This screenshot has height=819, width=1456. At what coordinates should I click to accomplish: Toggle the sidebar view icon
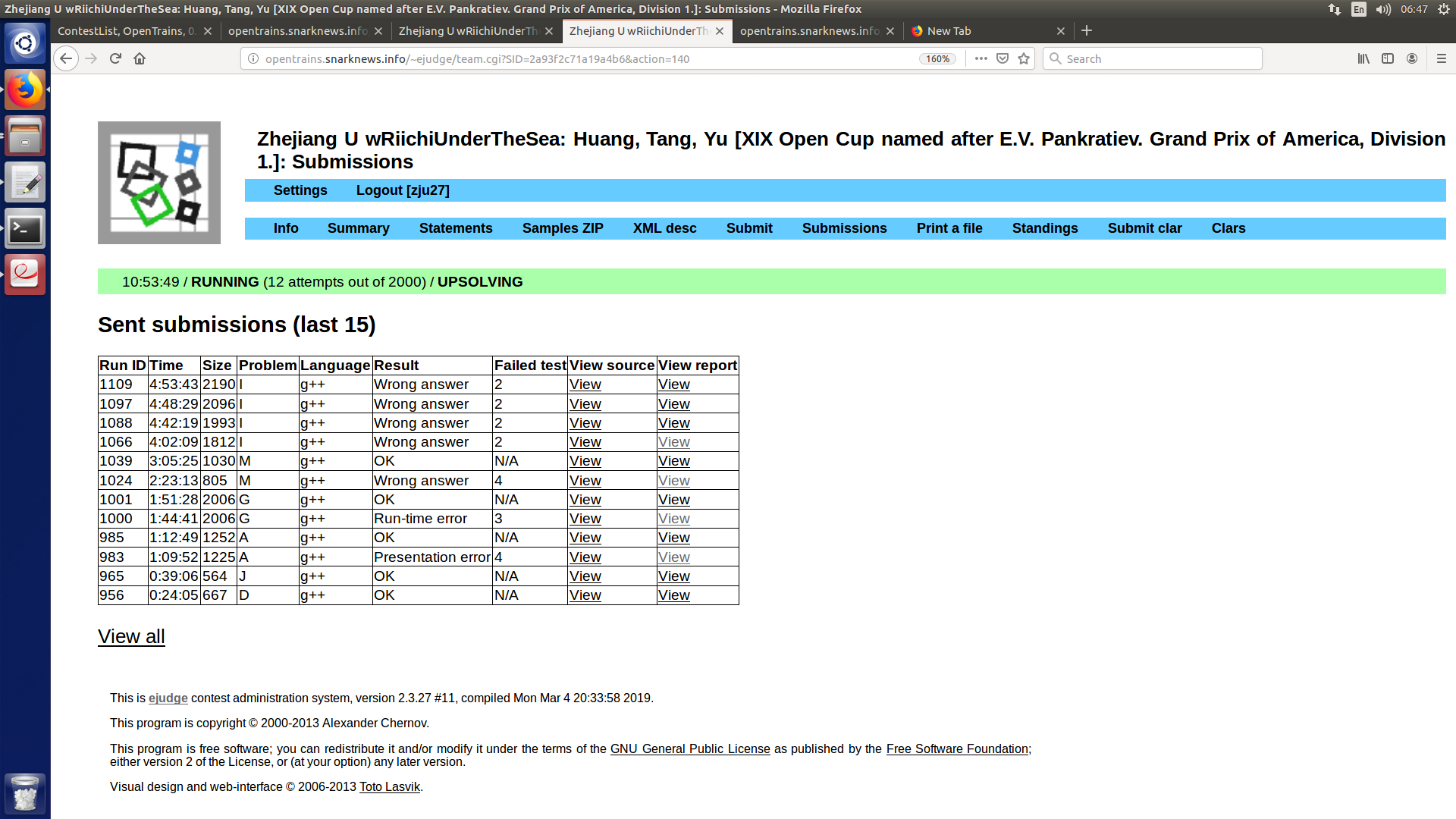(x=1388, y=58)
